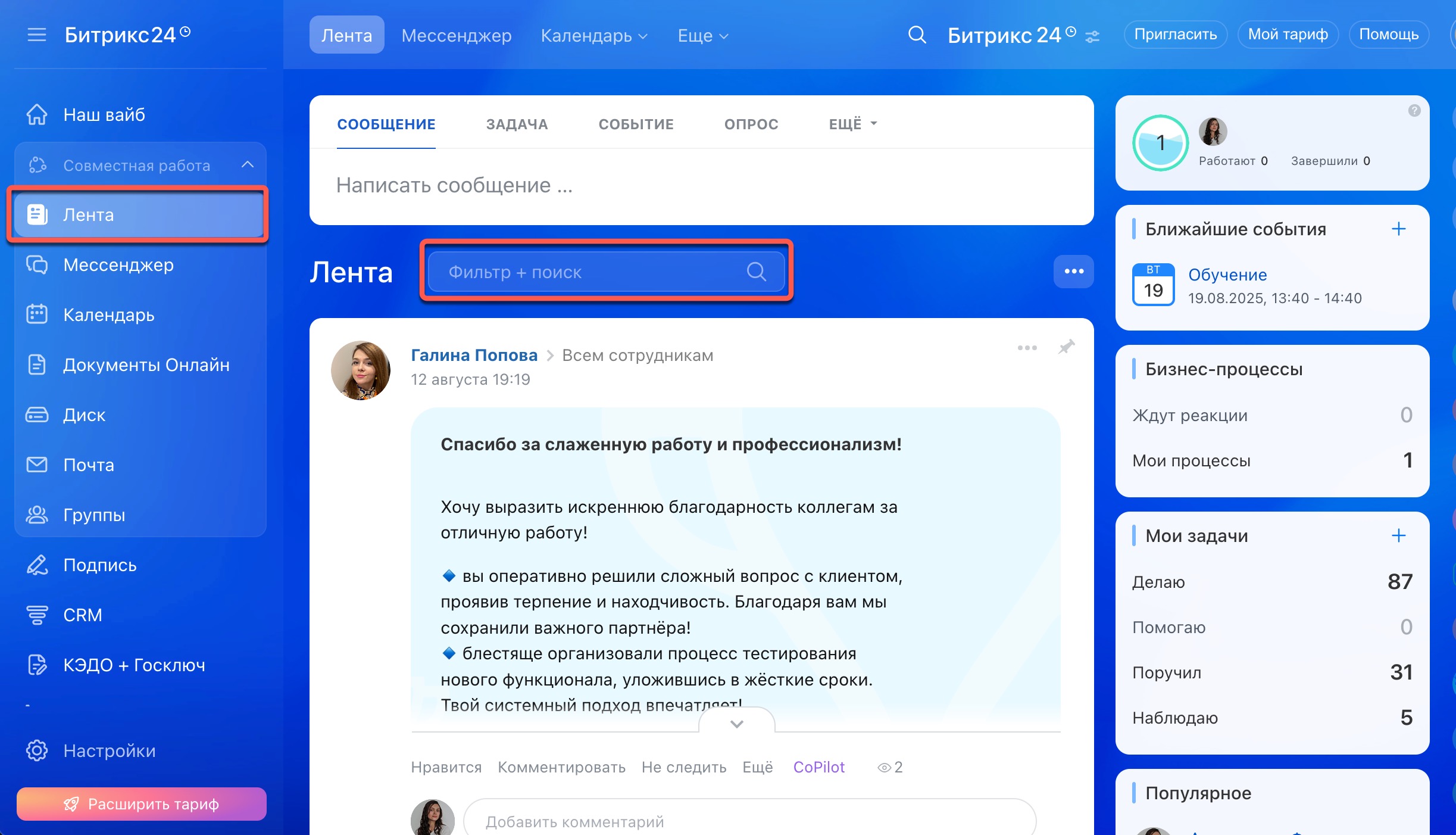Viewport: 1456px width, 835px height.
Task: Open the post's three-dots menu
Action: [1027, 348]
